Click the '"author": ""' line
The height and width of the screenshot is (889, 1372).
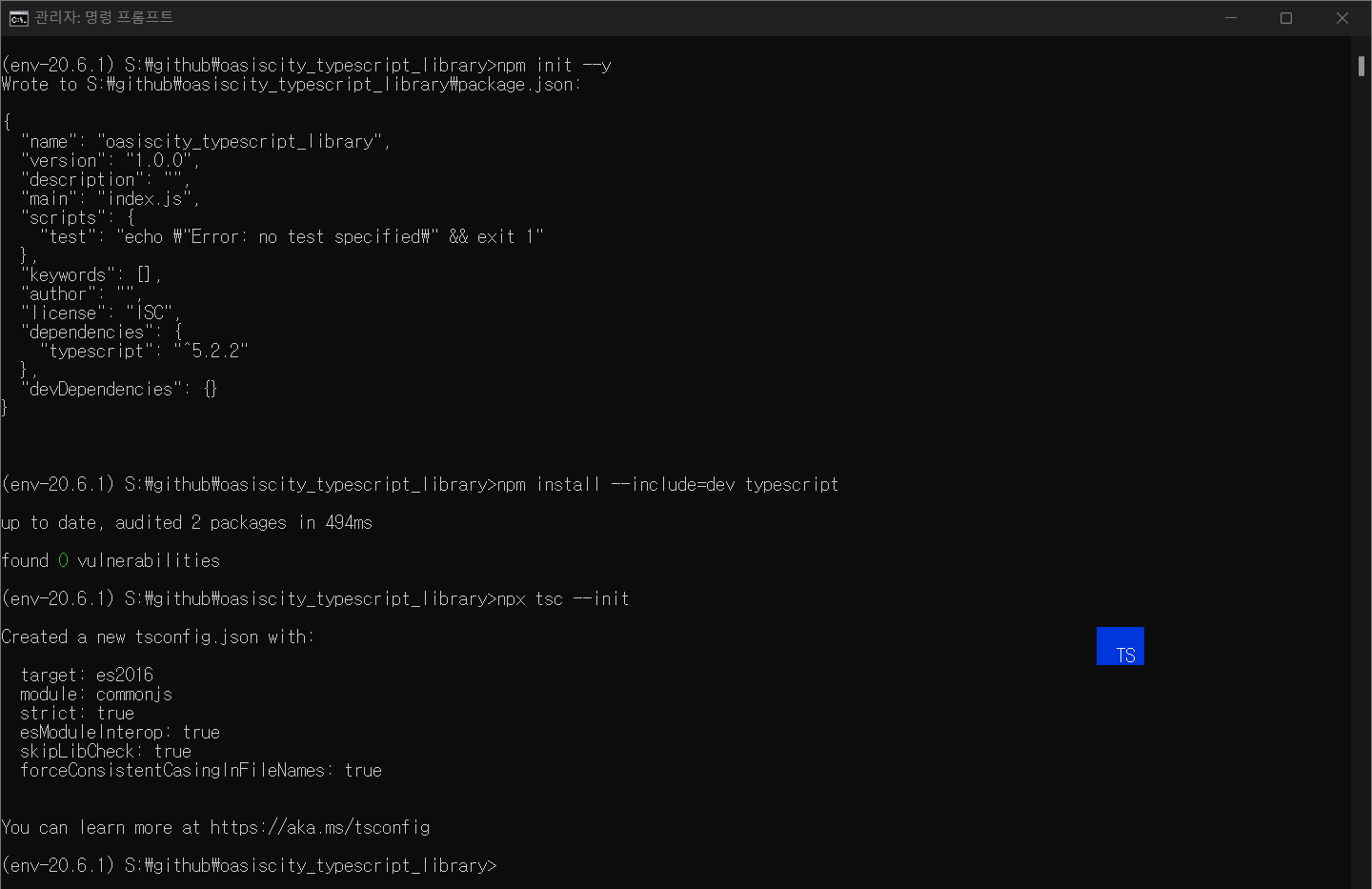(x=82, y=293)
